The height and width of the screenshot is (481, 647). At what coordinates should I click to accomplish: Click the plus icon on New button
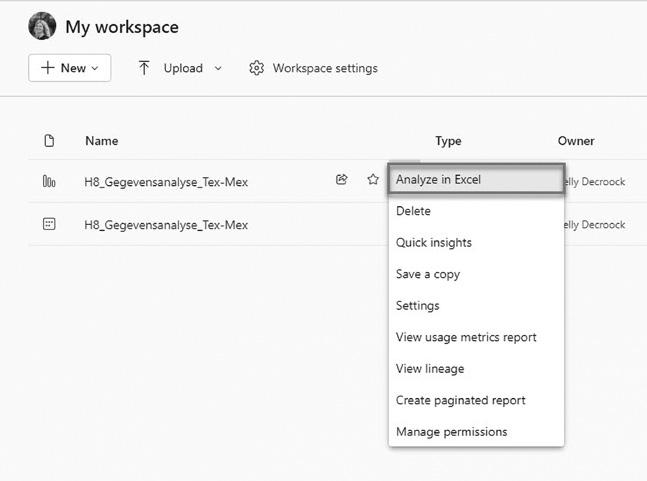[47, 68]
